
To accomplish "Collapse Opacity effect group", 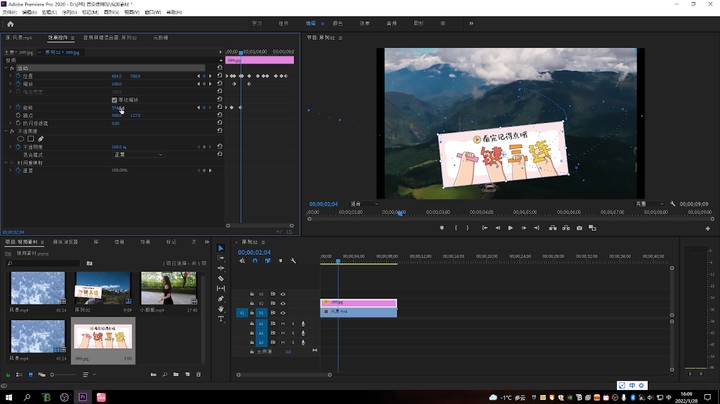I will point(6,131).
